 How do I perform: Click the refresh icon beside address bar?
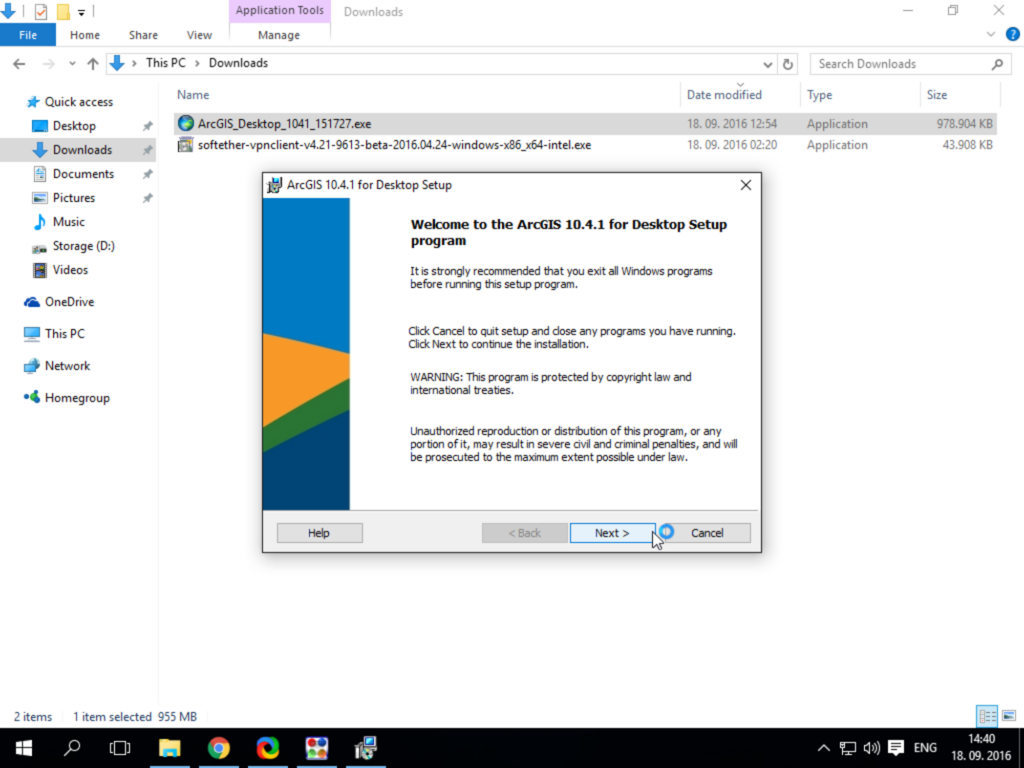point(788,64)
